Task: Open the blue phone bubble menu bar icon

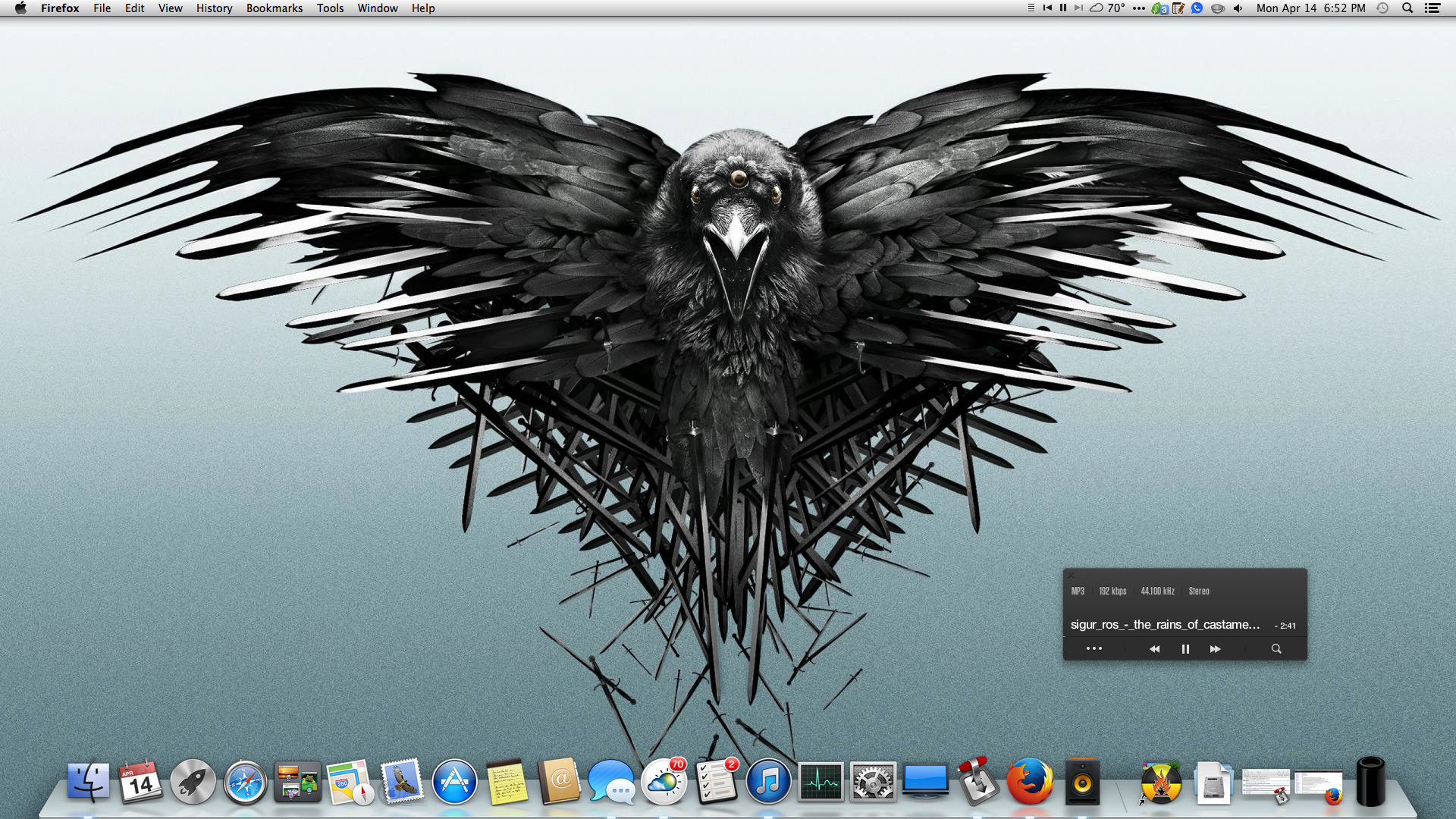Action: 1197,8
